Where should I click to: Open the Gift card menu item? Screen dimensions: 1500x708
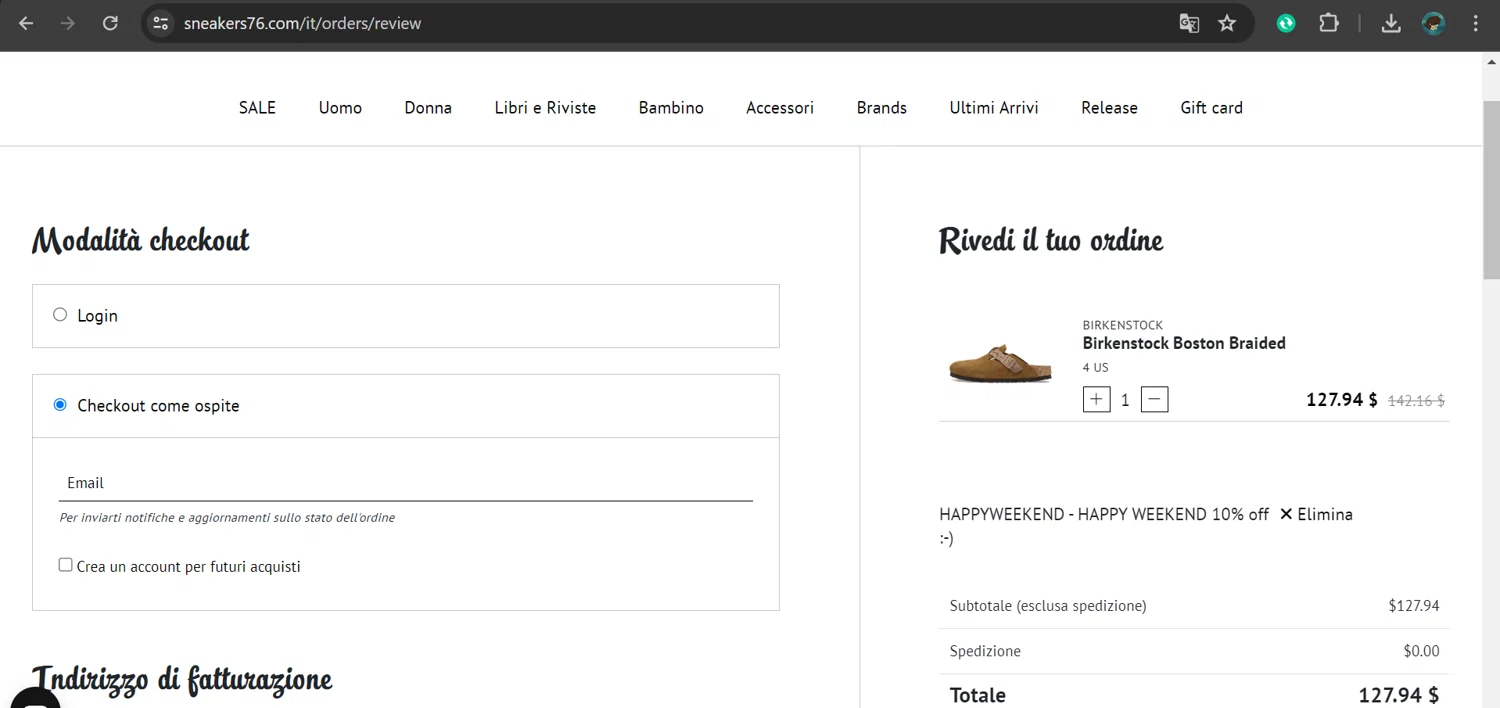pyautogui.click(x=1211, y=107)
